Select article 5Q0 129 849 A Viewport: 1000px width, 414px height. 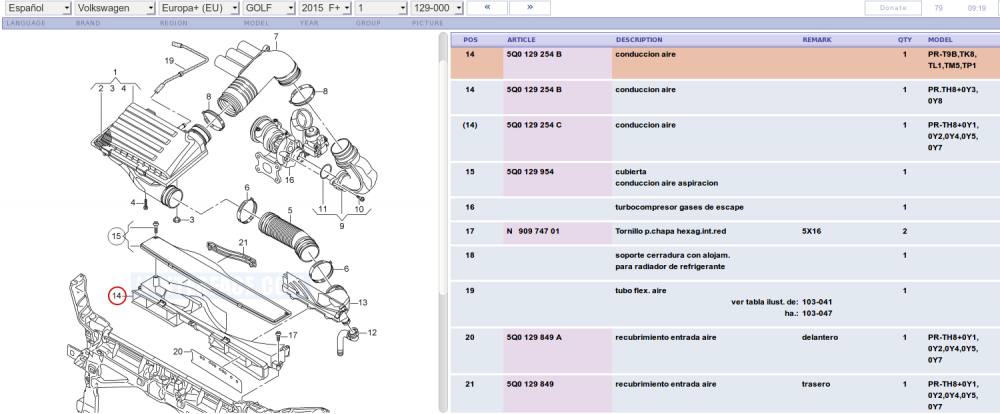534,337
